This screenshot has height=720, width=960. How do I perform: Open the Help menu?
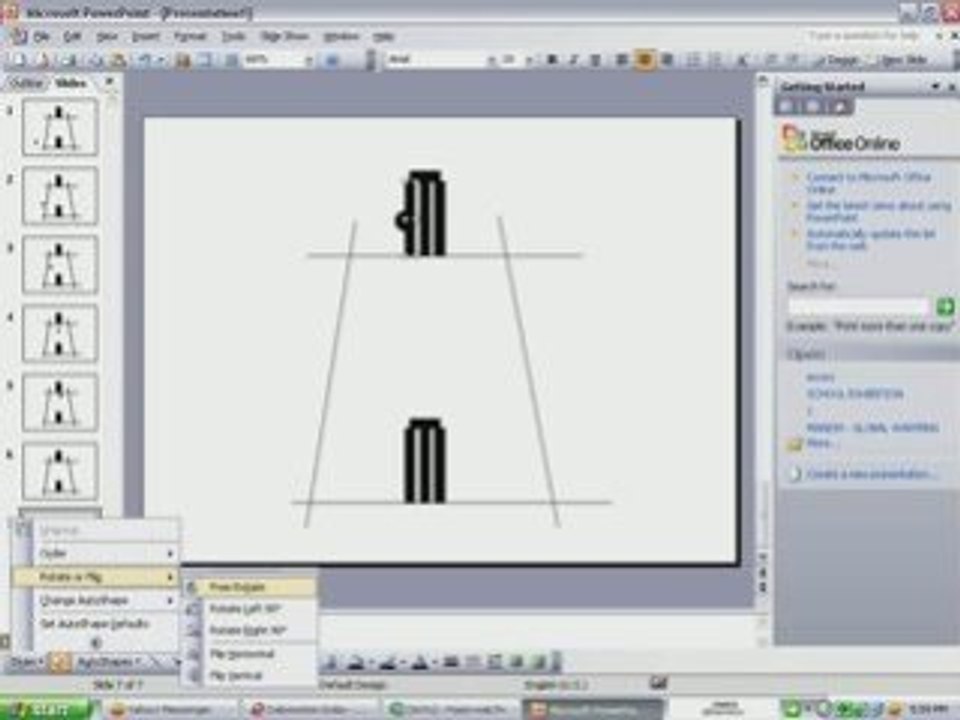384,37
